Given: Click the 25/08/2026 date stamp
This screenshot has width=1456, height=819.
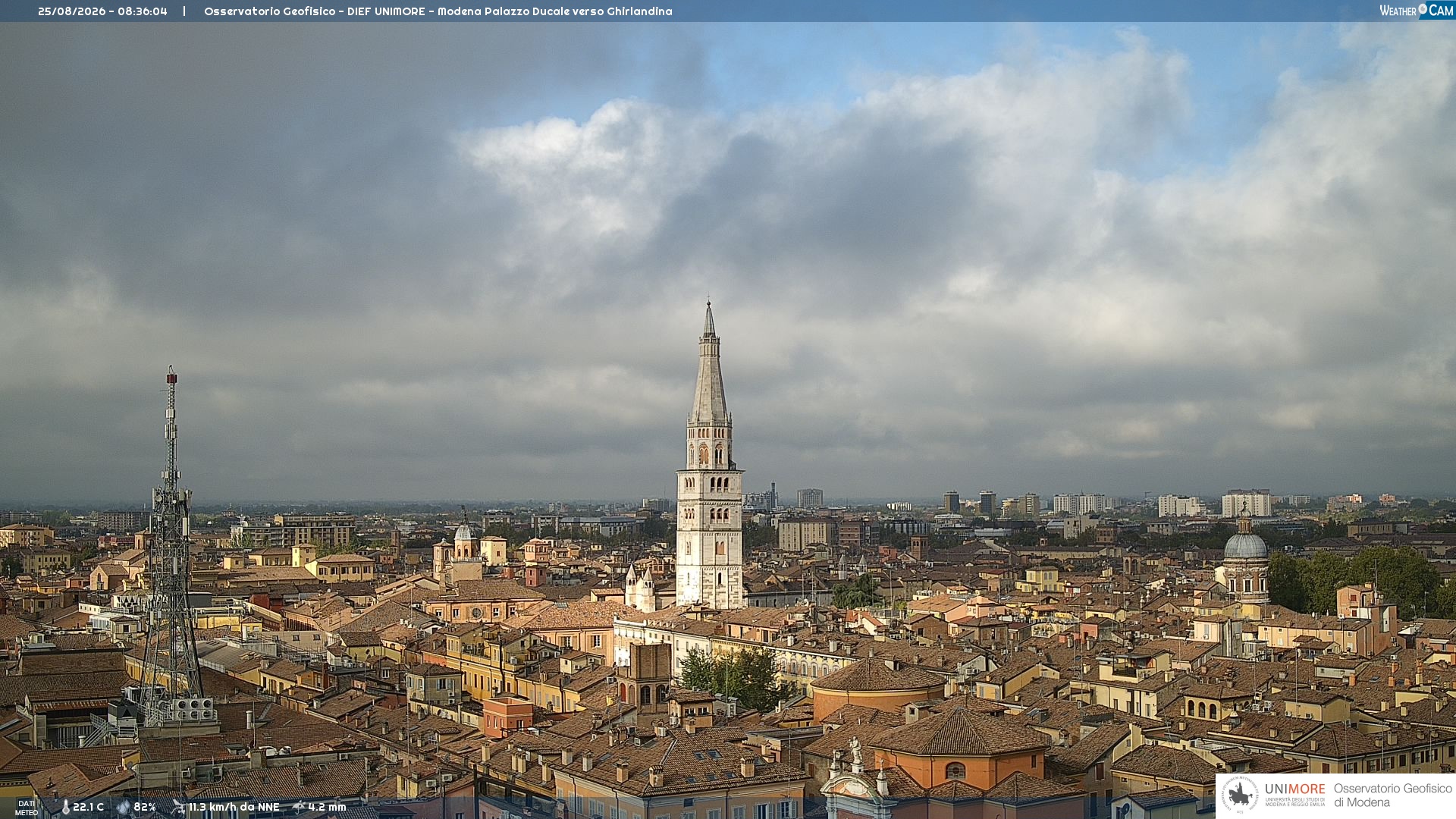Looking at the screenshot, I should (x=71, y=11).
